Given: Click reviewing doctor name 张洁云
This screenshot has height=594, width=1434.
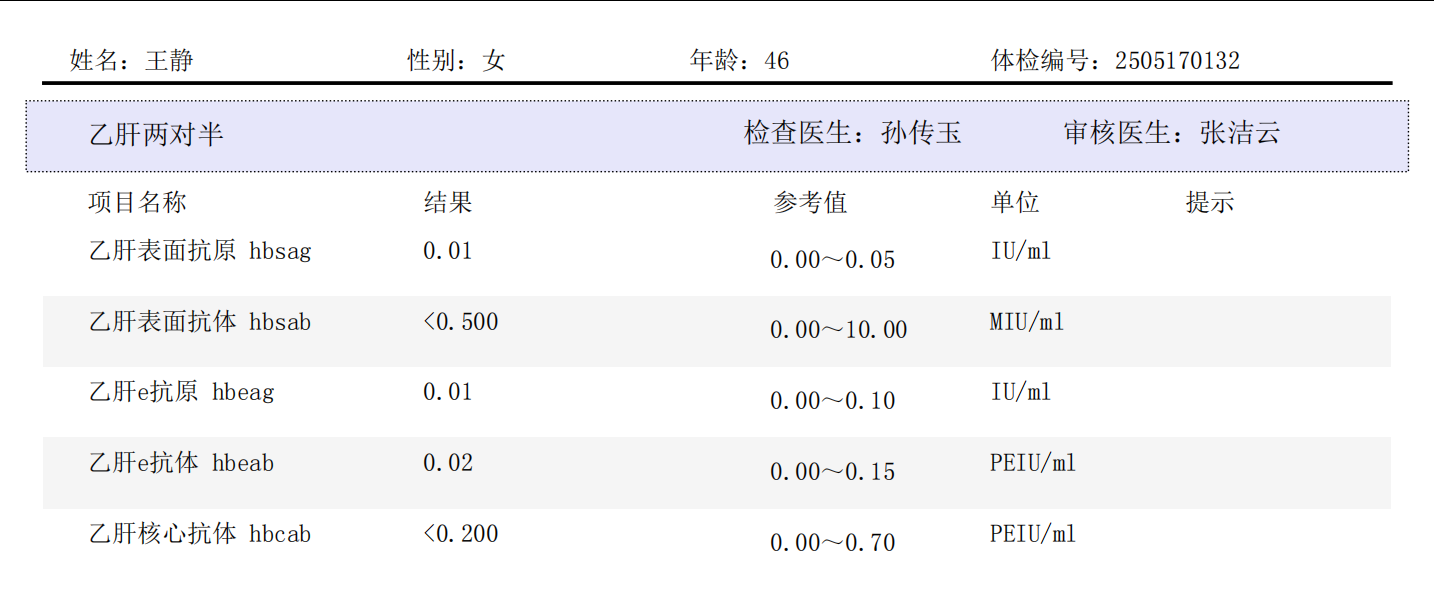Looking at the screenshot, I should point(1240,133).
